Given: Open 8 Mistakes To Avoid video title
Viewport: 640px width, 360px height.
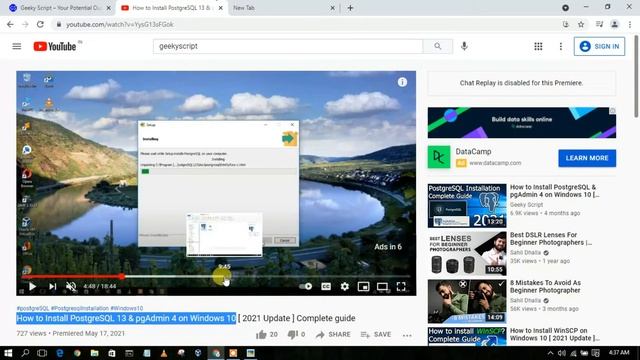Looking at the screenshot, I should (545, 287).
